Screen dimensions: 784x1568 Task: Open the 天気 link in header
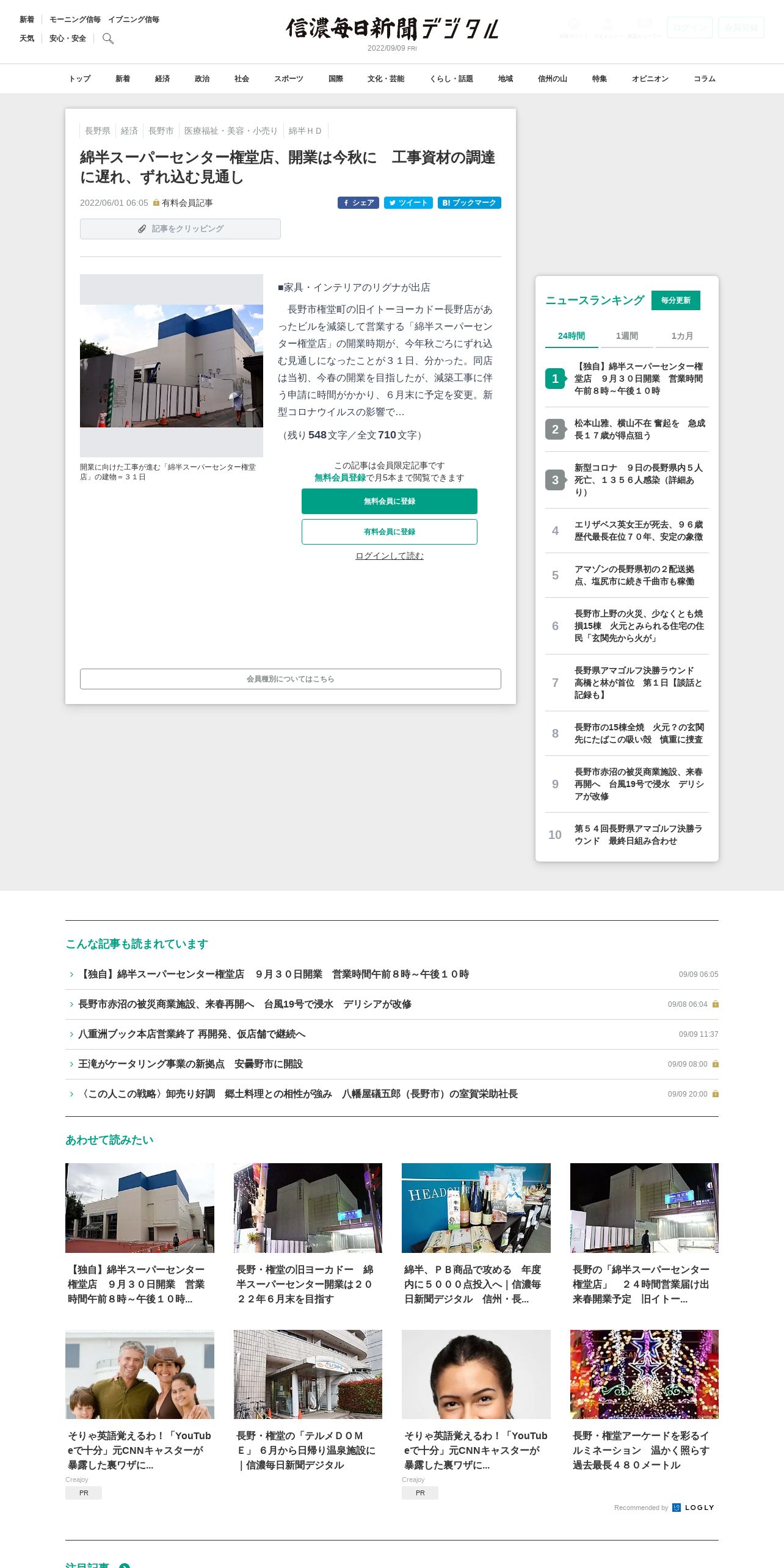(x=27, y=38)
